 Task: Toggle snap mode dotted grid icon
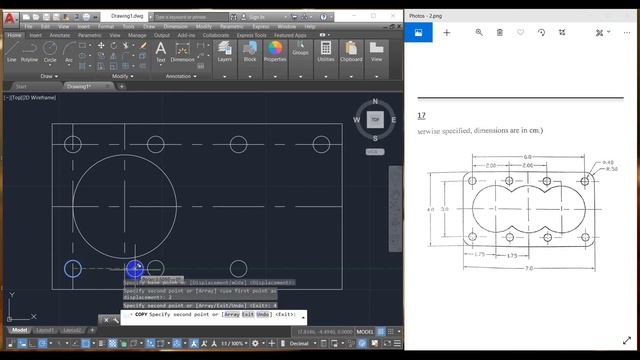pos(391,332)
